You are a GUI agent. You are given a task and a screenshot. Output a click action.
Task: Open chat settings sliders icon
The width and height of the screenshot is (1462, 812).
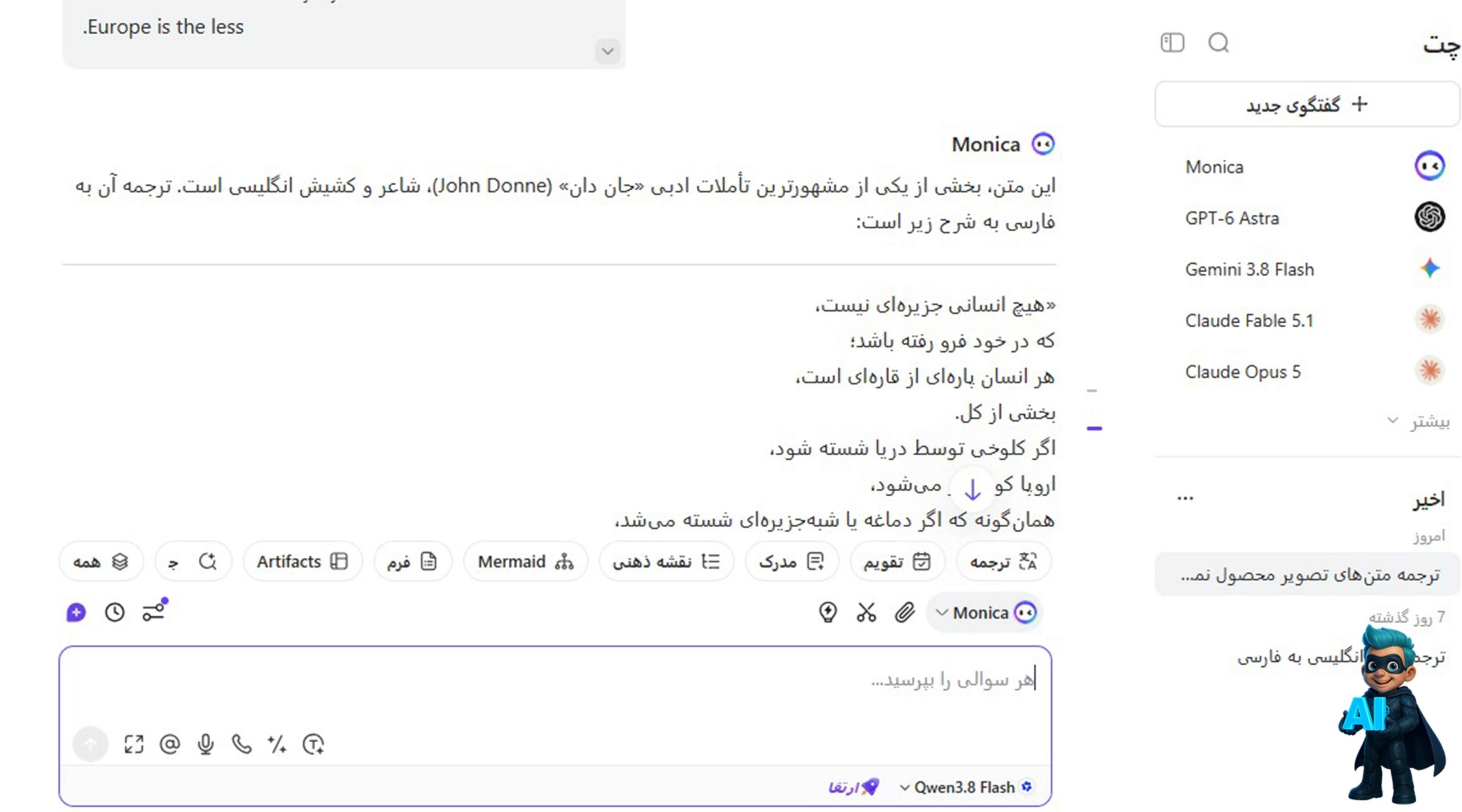[x=154, y=611]
